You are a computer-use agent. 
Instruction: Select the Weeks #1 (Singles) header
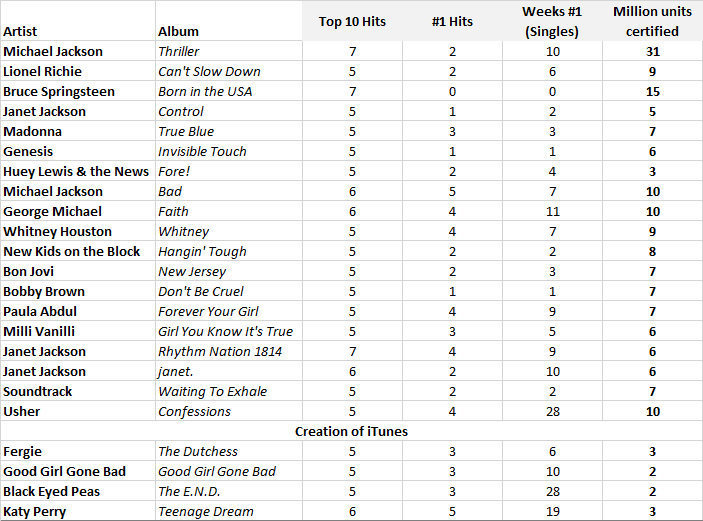(x=552, y=21)
